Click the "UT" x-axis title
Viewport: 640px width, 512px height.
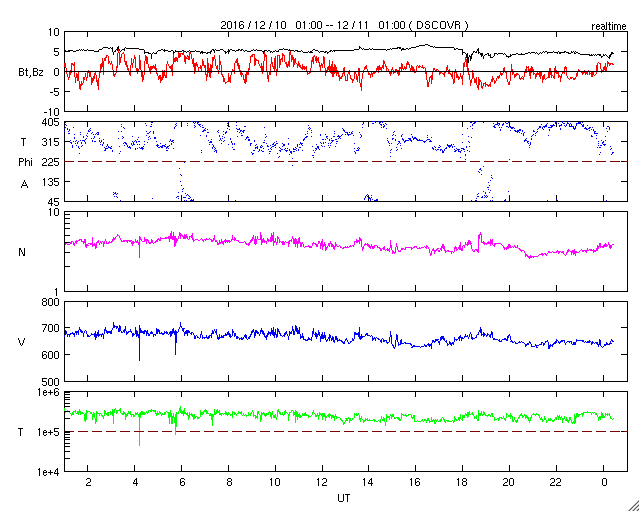pyautogui.click(x=344, y=498)
